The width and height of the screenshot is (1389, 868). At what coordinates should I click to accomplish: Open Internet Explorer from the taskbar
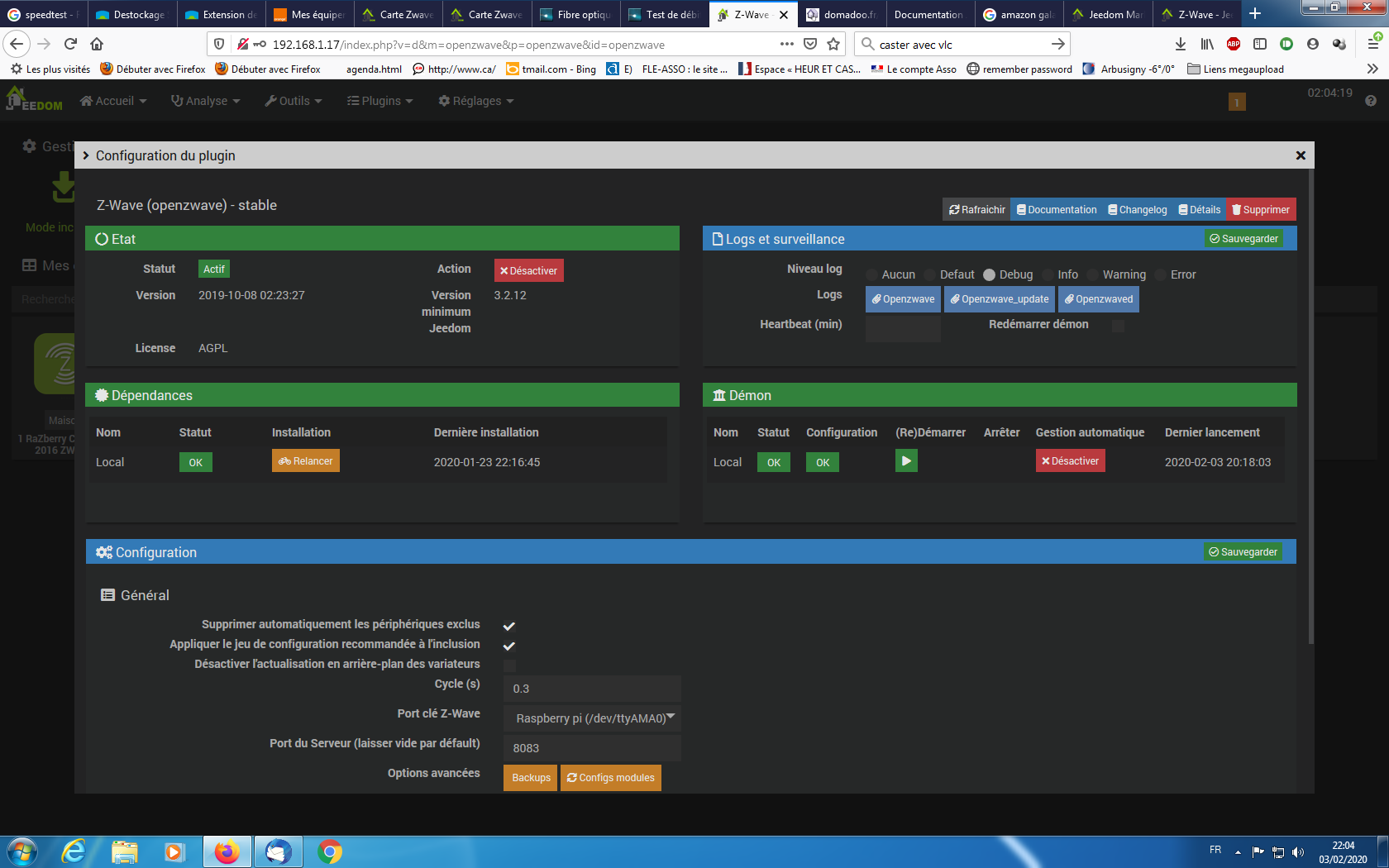74,851
